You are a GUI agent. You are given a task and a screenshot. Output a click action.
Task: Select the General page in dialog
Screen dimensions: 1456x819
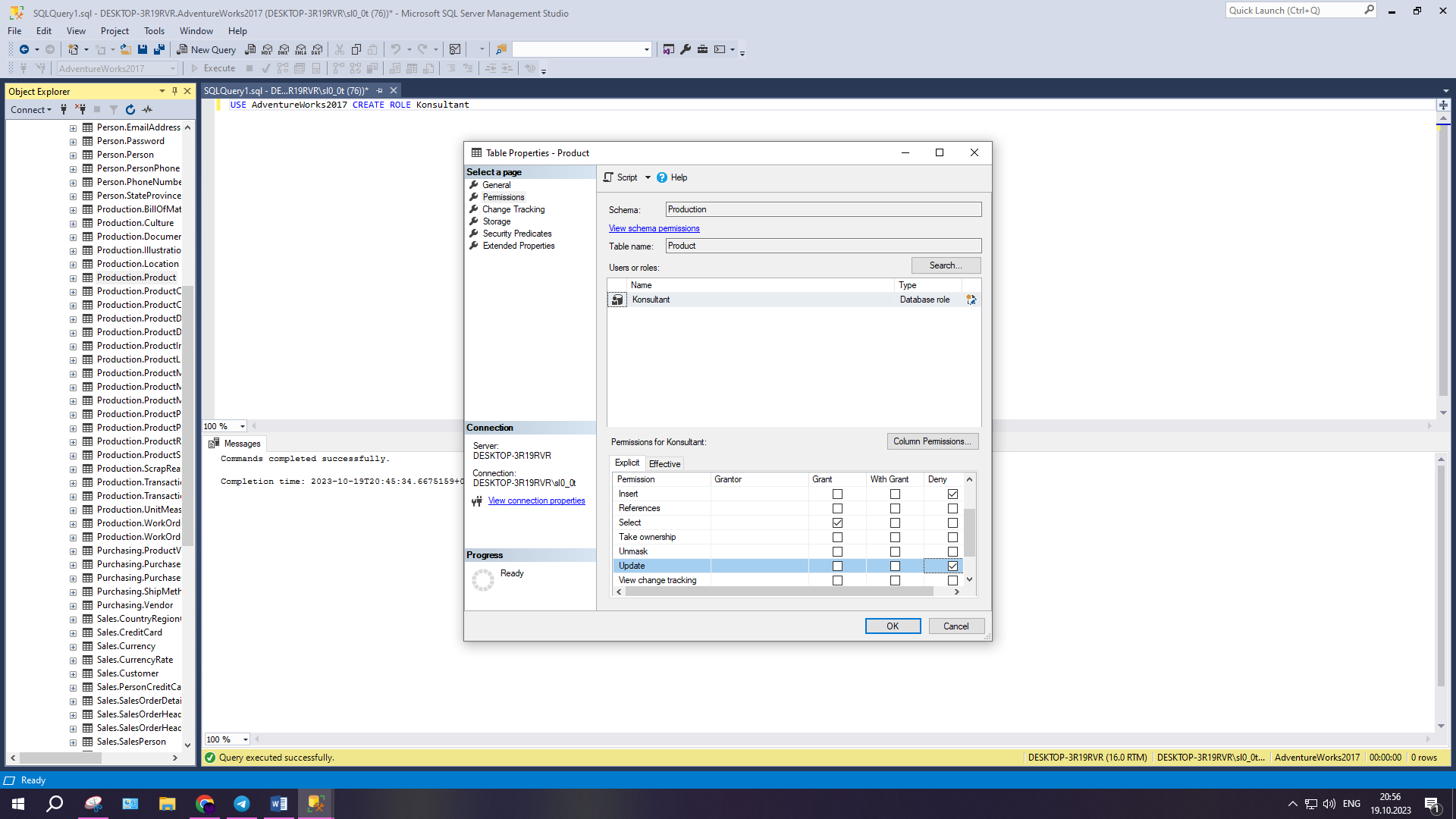[497, 185]
